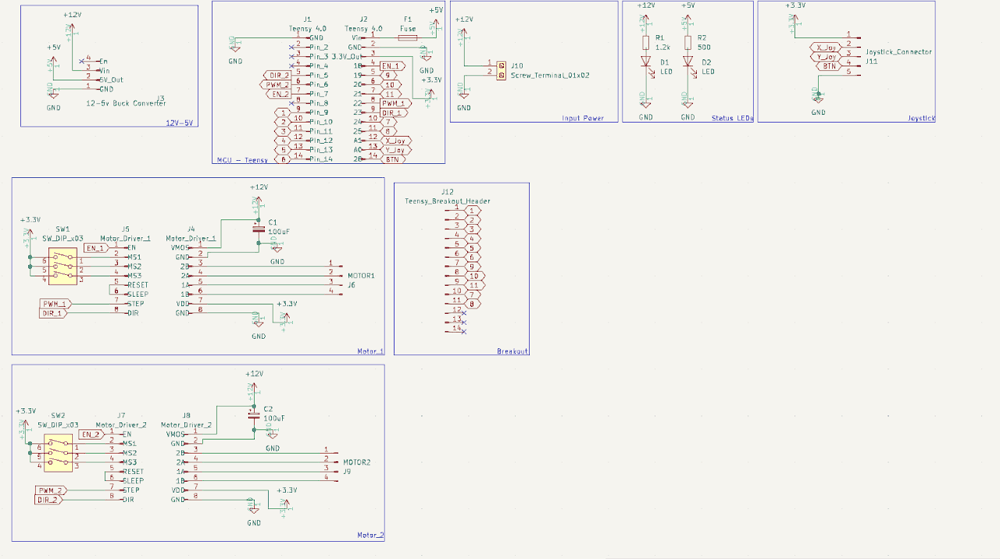
Task: Click the +5V power symbol in buck converter block
Action: pyautogui.click(x=53, y=61)
